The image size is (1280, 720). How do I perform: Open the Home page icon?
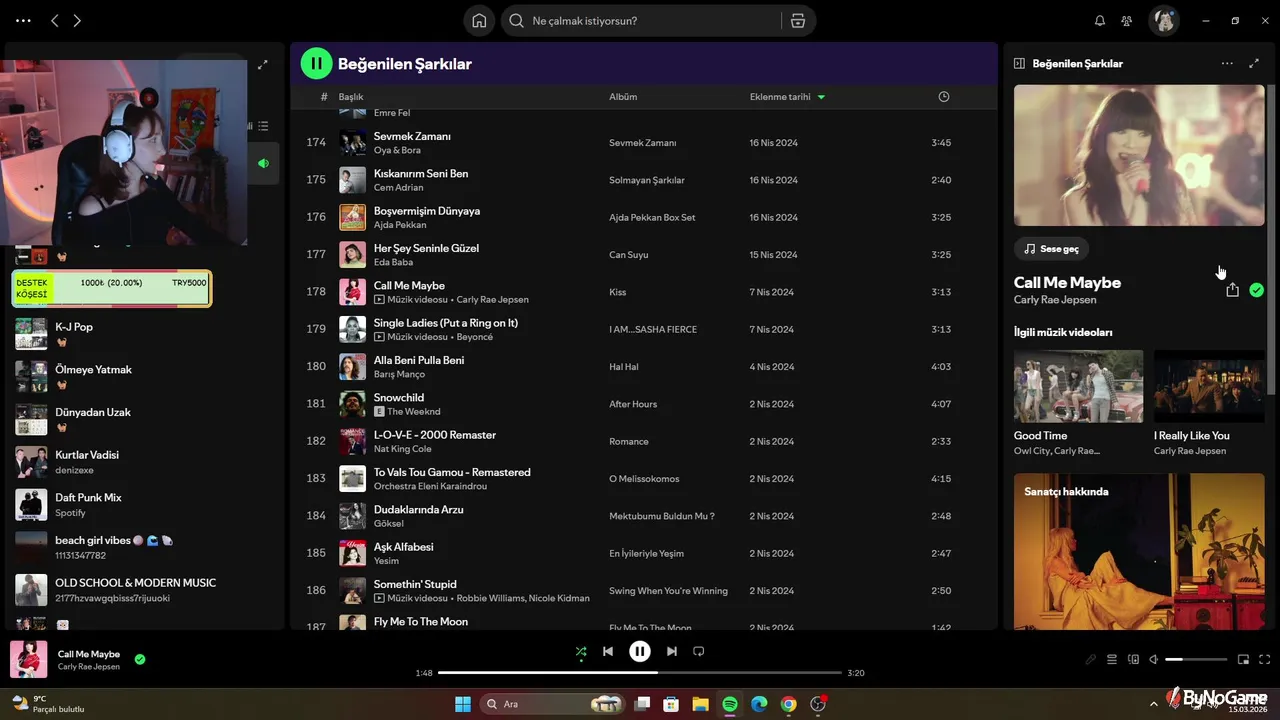[479, 21]
